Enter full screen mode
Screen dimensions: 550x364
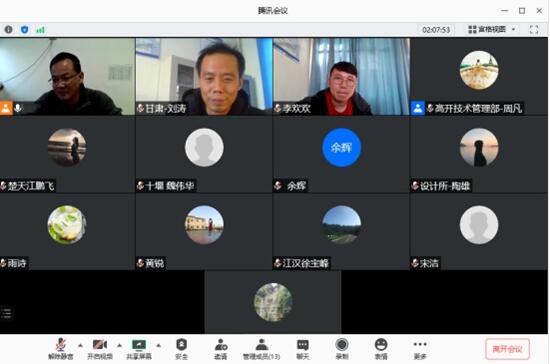click(x=534, y=29)
